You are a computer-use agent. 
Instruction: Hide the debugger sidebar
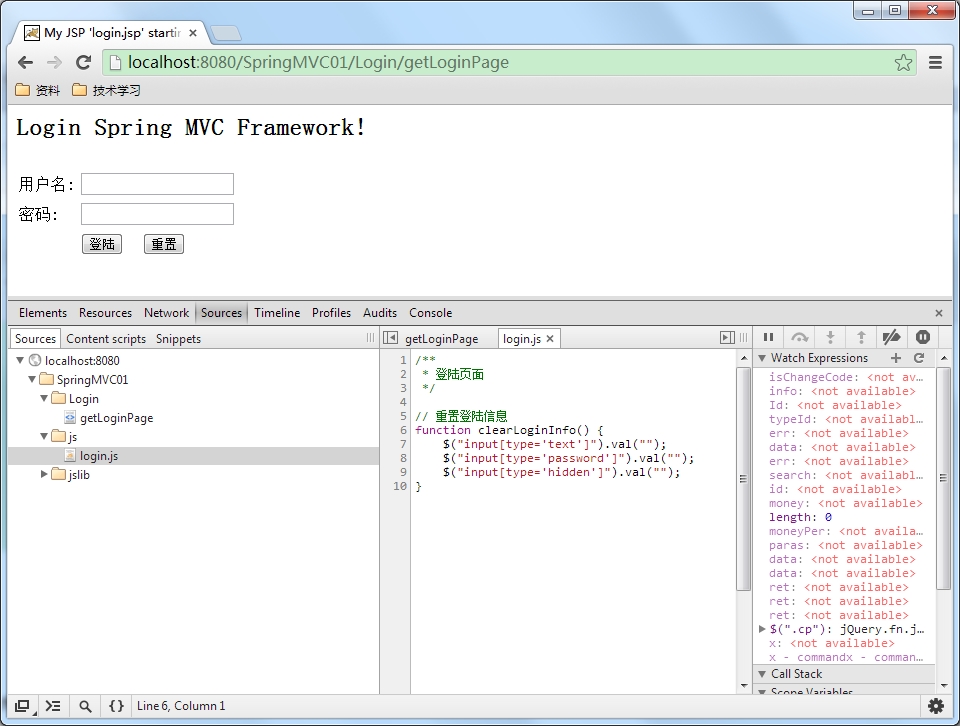(727, 338)
